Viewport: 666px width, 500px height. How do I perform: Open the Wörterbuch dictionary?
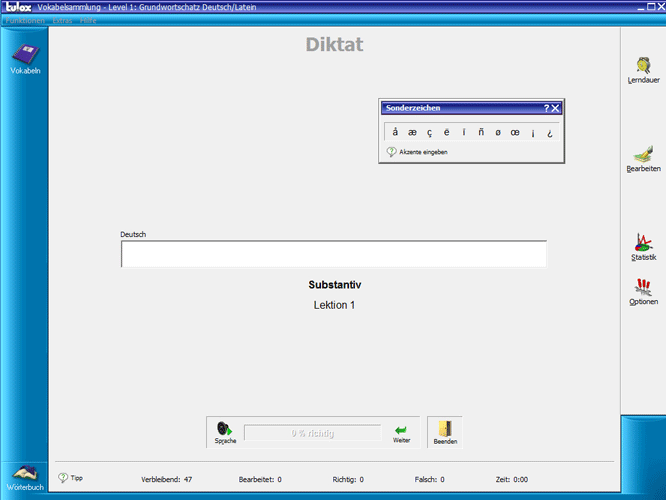pyautogui.click(x=25, y=476)
